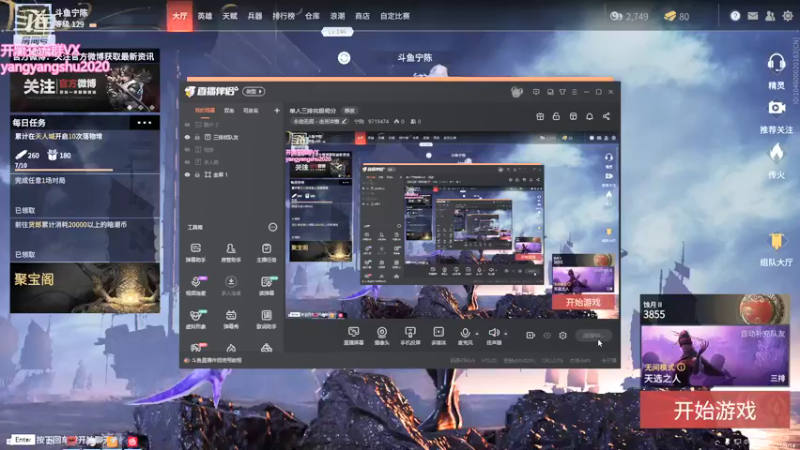800x450 pixels.
Task: Open 推荐关注 camera icon in game sidebar
Action: tap(776, 108)
